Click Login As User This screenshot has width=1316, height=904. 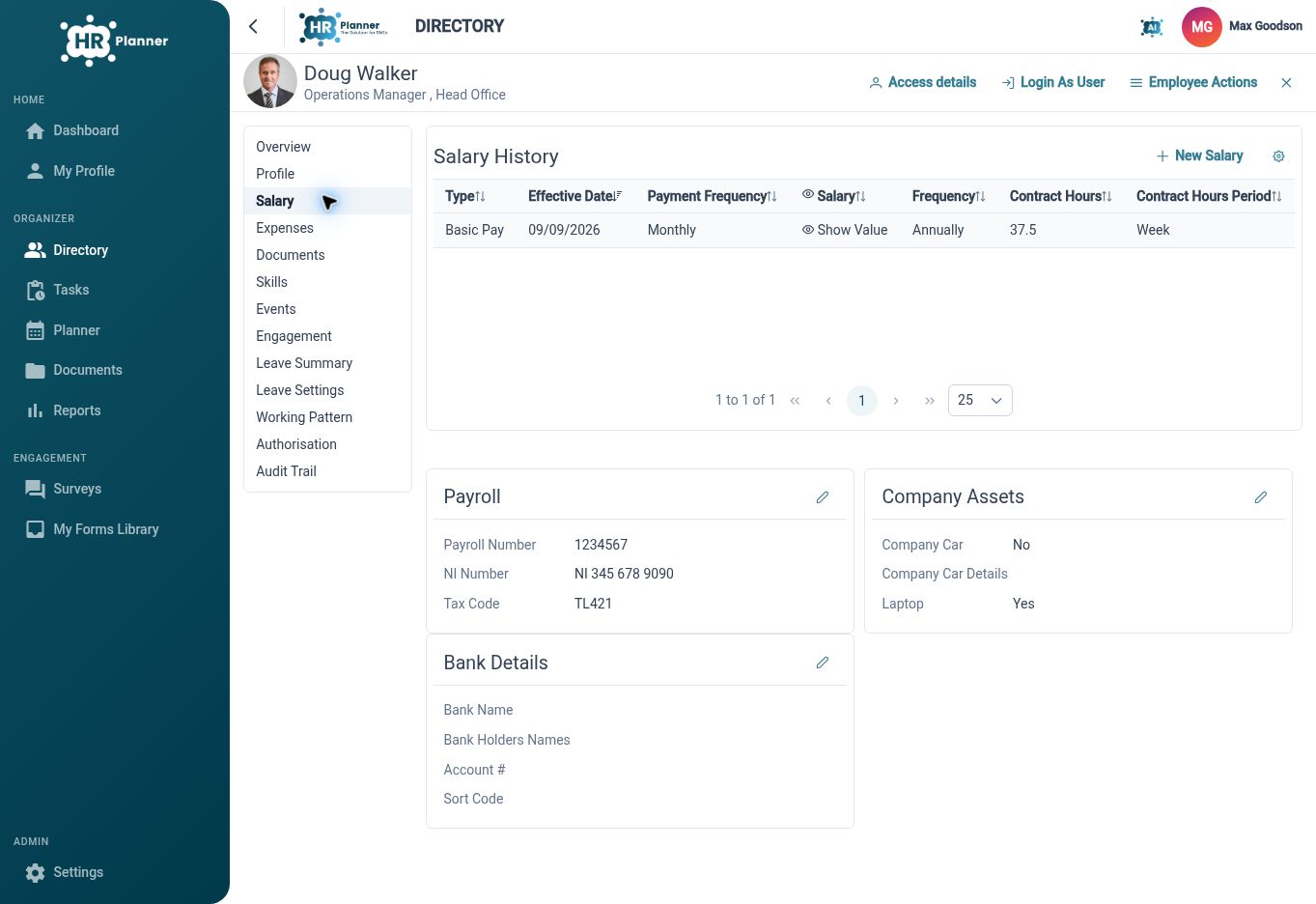point(1052,83)
